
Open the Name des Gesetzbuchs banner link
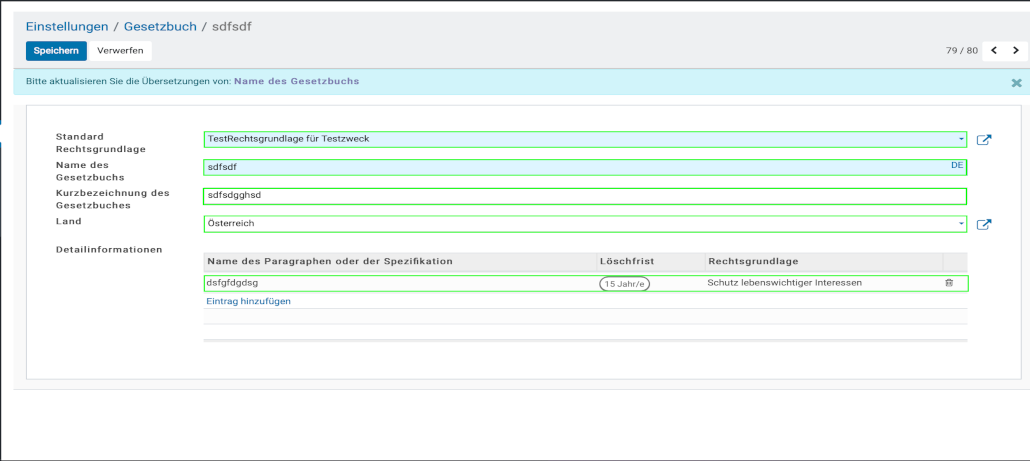pos(296,81)
